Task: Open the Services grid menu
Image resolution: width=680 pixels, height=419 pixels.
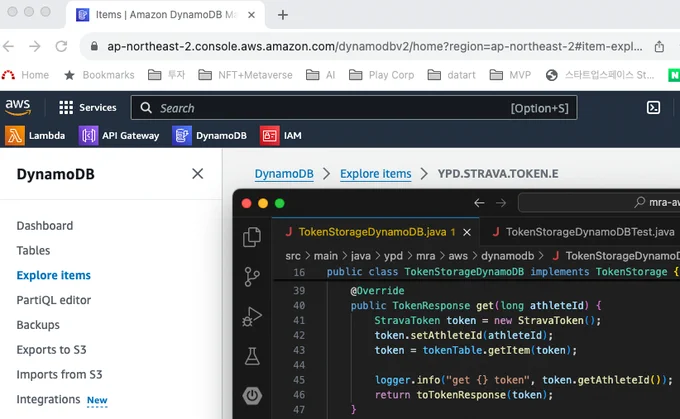Action: [88, 107]
